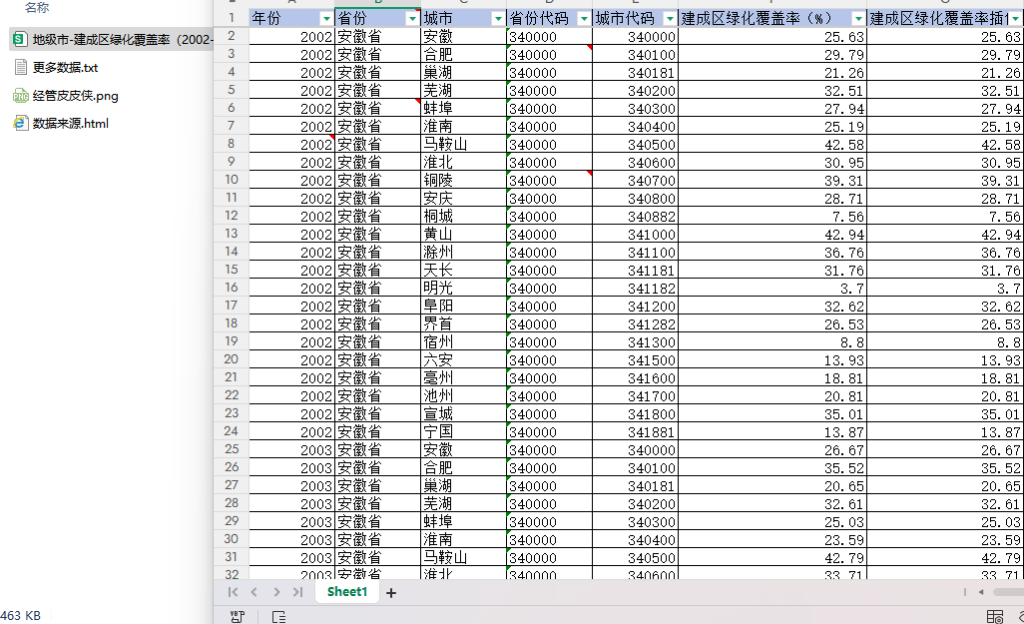The height and width of the screenshot is (624, 1024).
Task: Select city cell 安庆
Action: tap(463, 198)
